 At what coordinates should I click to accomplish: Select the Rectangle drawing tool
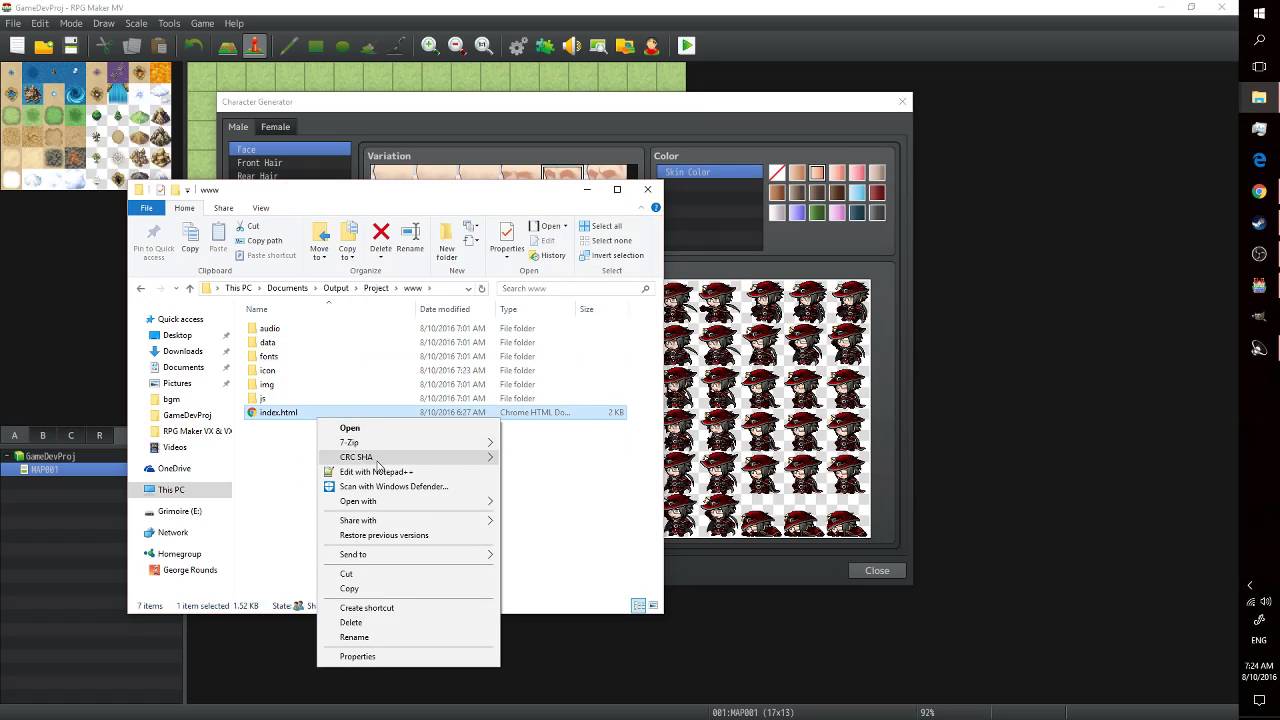click(x=316, y=46)
